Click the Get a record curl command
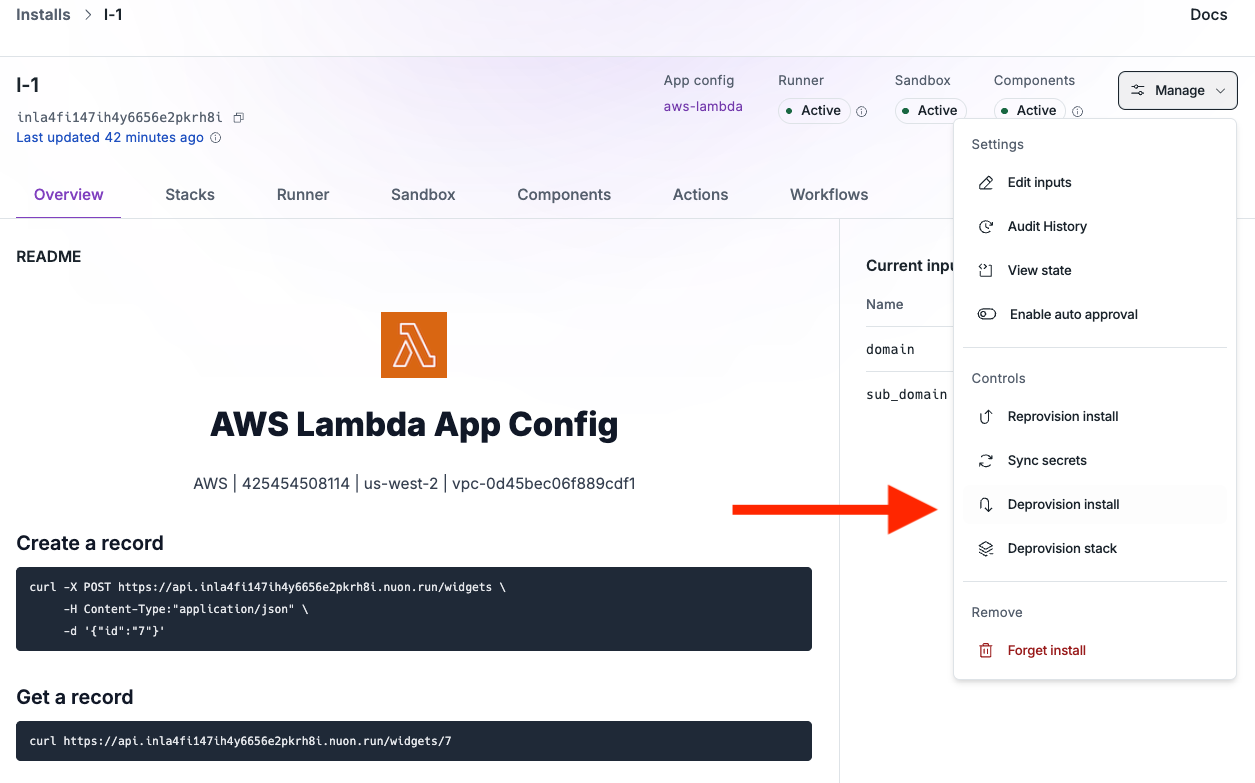 click(x=241, y=741)
